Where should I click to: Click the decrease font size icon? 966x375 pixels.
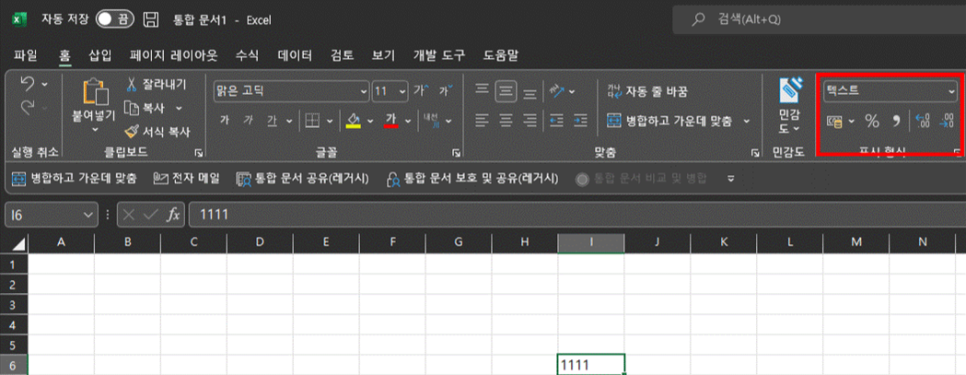point(445,91)
